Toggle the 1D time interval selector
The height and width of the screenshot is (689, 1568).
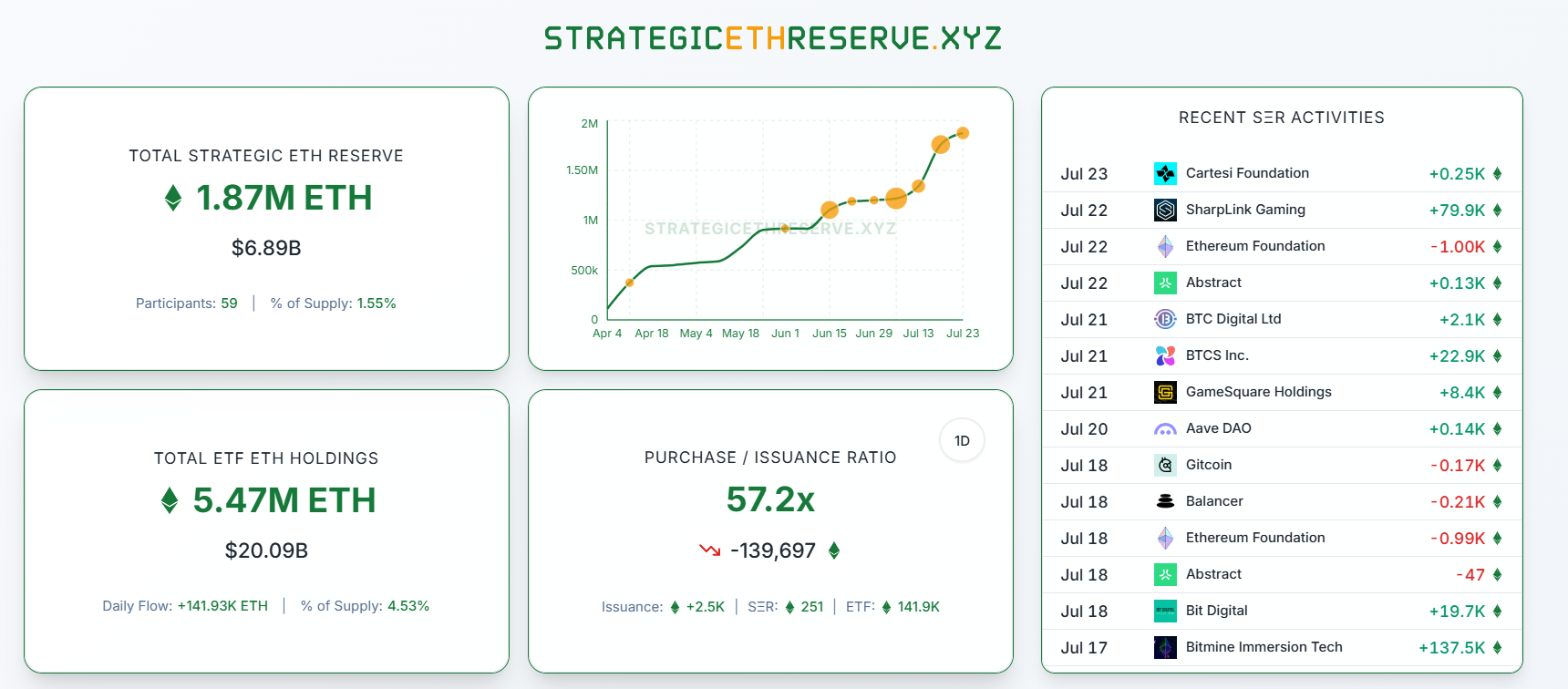(x=961, y=439)
